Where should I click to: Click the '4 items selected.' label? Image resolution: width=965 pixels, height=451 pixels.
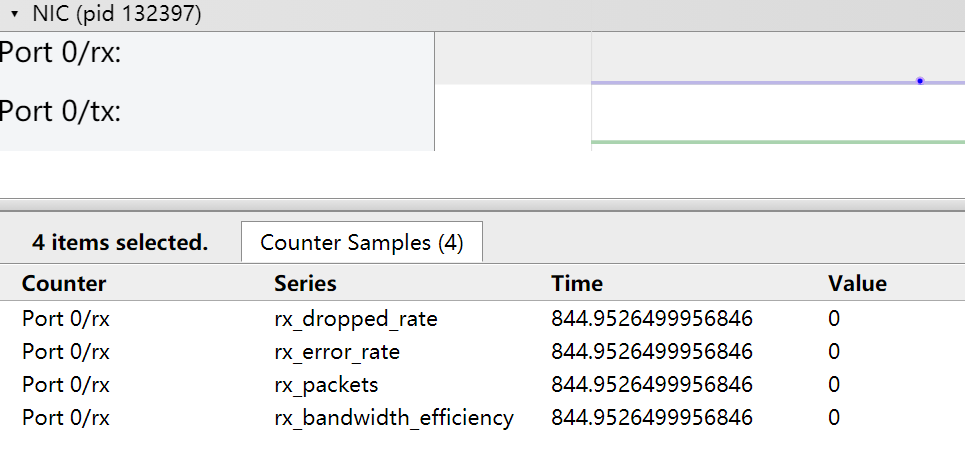coord(120,243)
